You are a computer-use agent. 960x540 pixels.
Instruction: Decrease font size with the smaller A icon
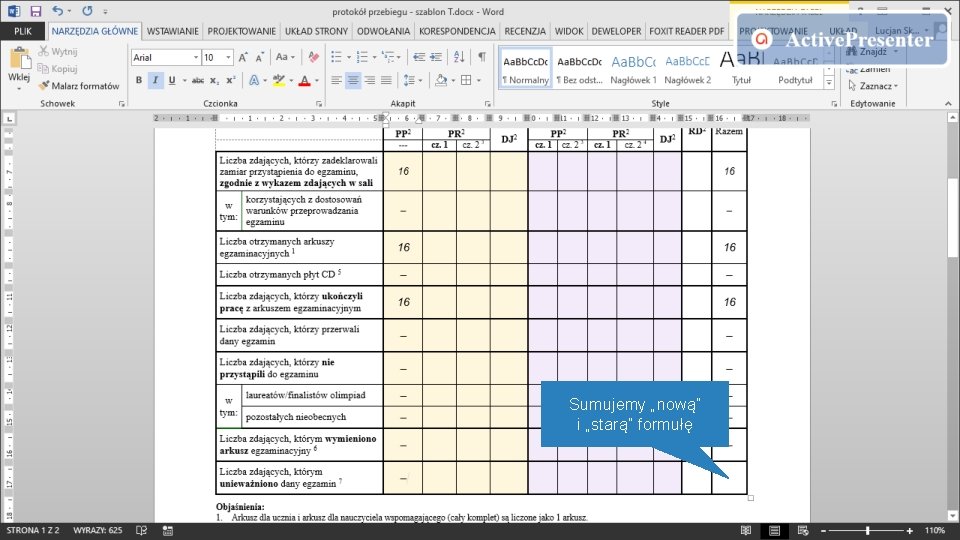pyautogui.click(x=259, y=58)
